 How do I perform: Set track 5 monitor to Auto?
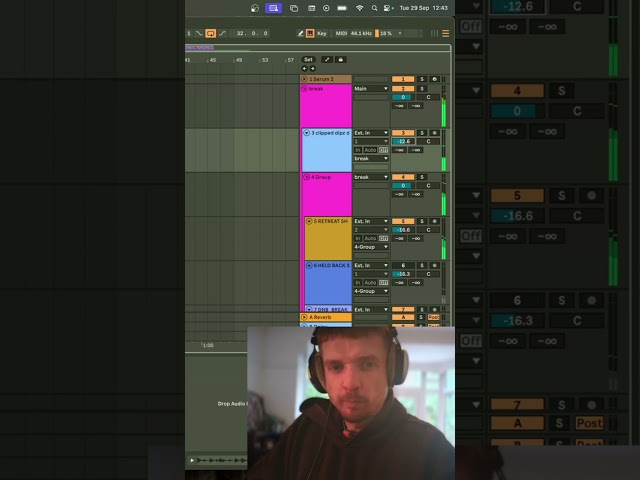coord(370,238)
